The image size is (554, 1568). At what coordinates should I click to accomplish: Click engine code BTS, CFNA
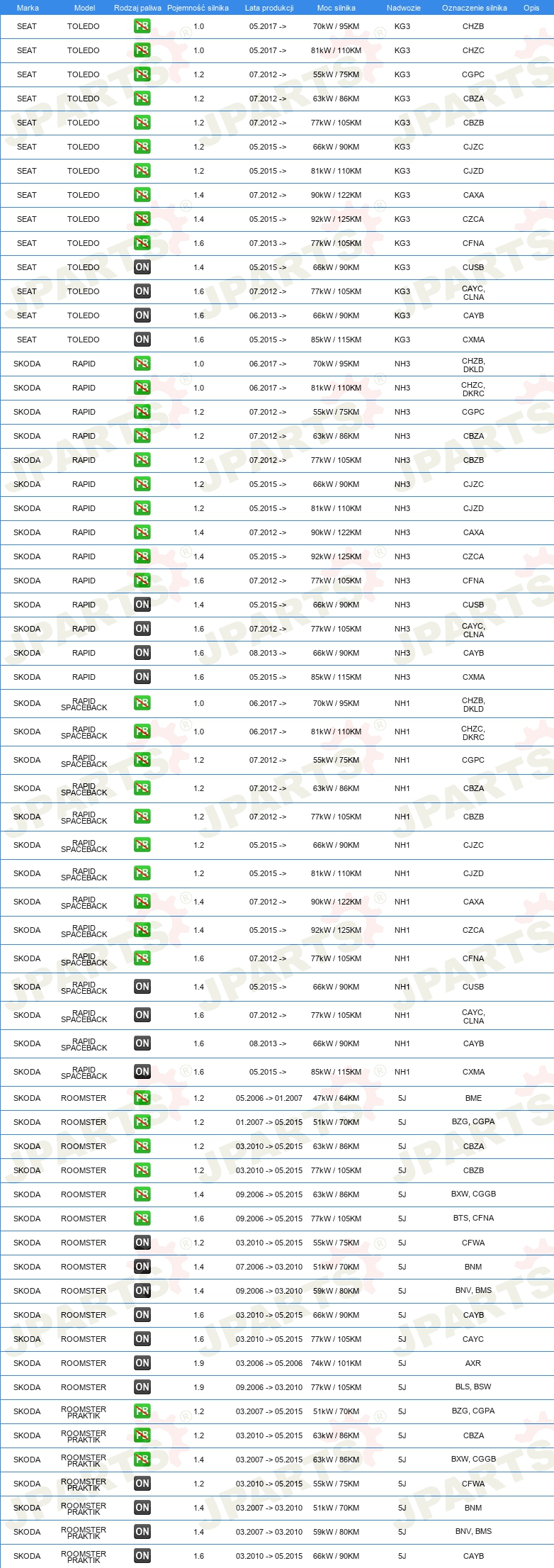point(473,1218)
